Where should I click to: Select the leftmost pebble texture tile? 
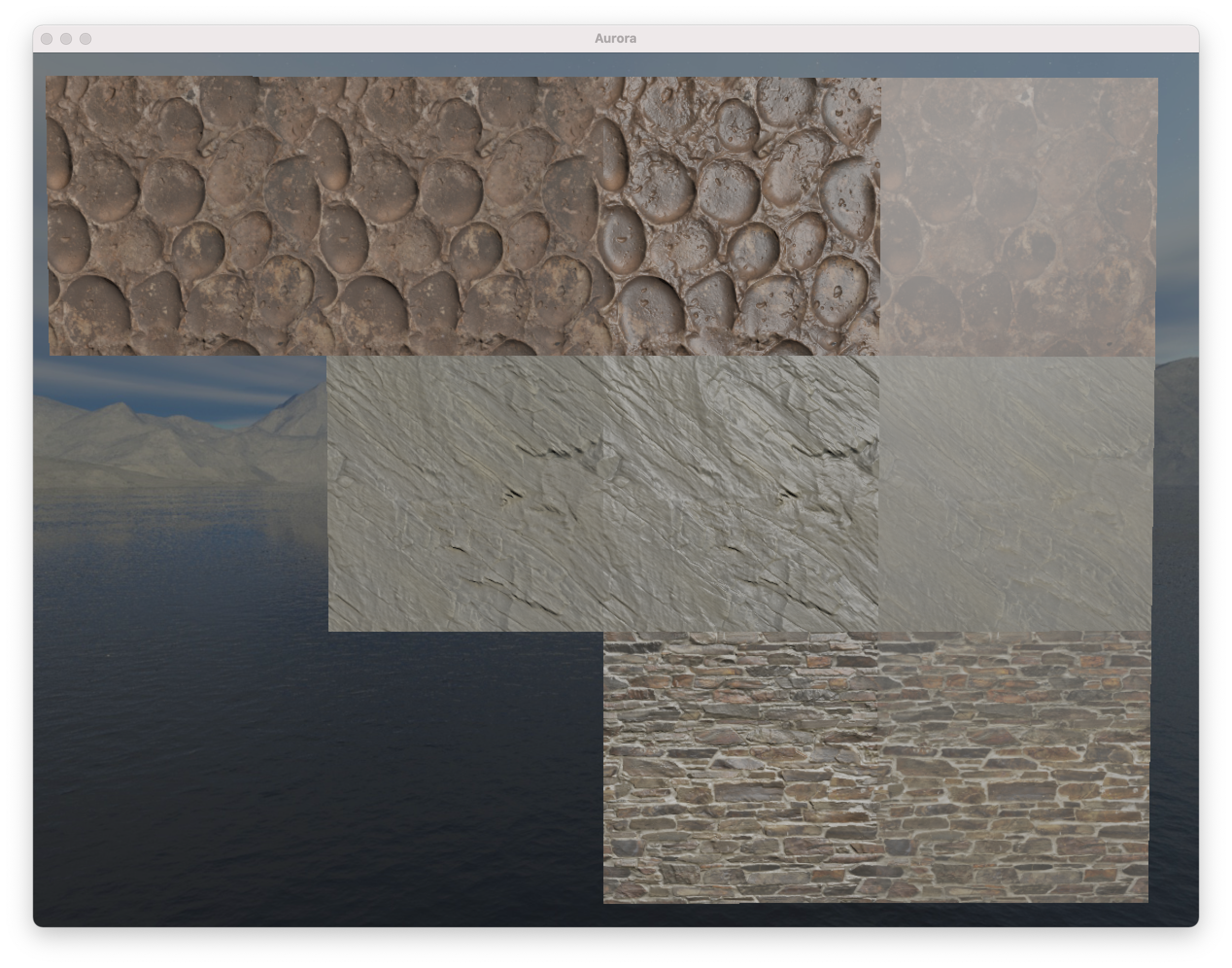click(187, 215)
